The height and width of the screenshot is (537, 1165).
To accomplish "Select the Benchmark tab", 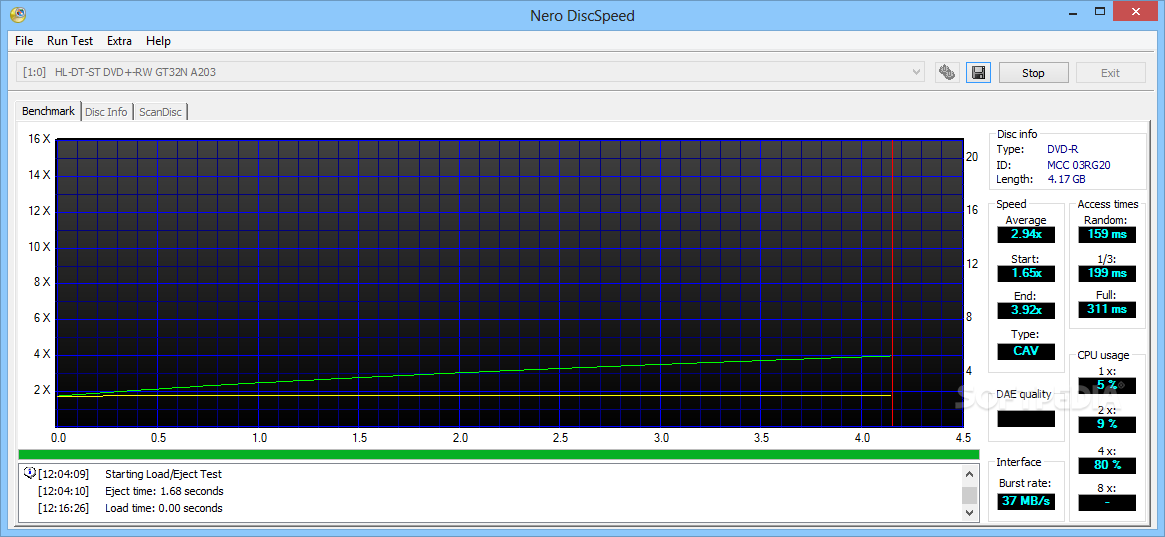I will (48, 111).
